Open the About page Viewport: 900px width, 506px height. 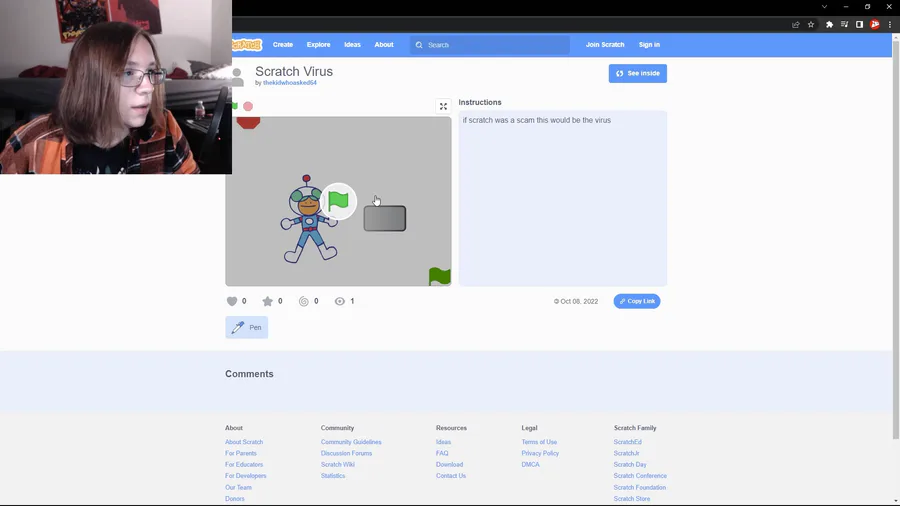point(384,45)
